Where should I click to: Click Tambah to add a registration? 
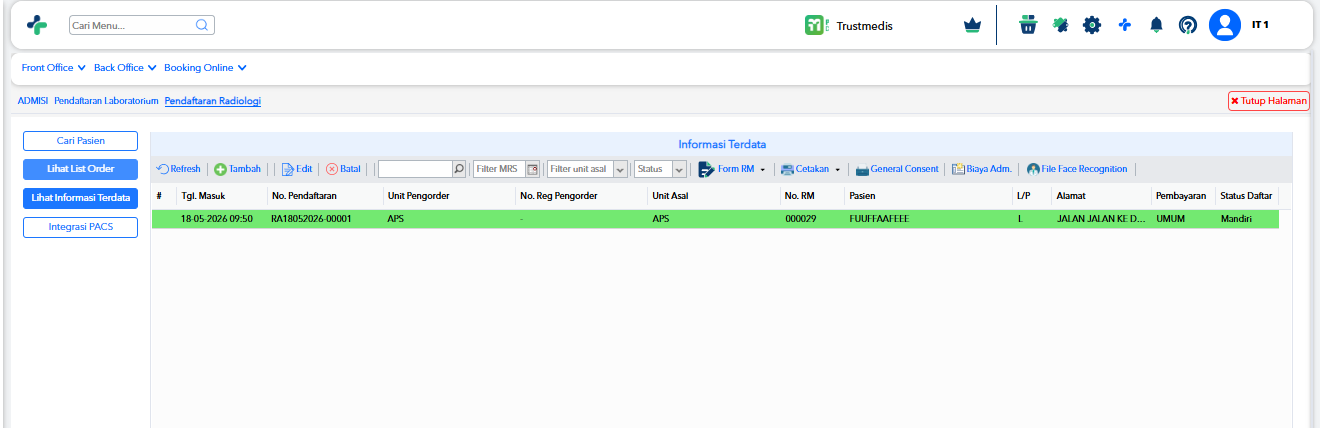click(238, 169)
